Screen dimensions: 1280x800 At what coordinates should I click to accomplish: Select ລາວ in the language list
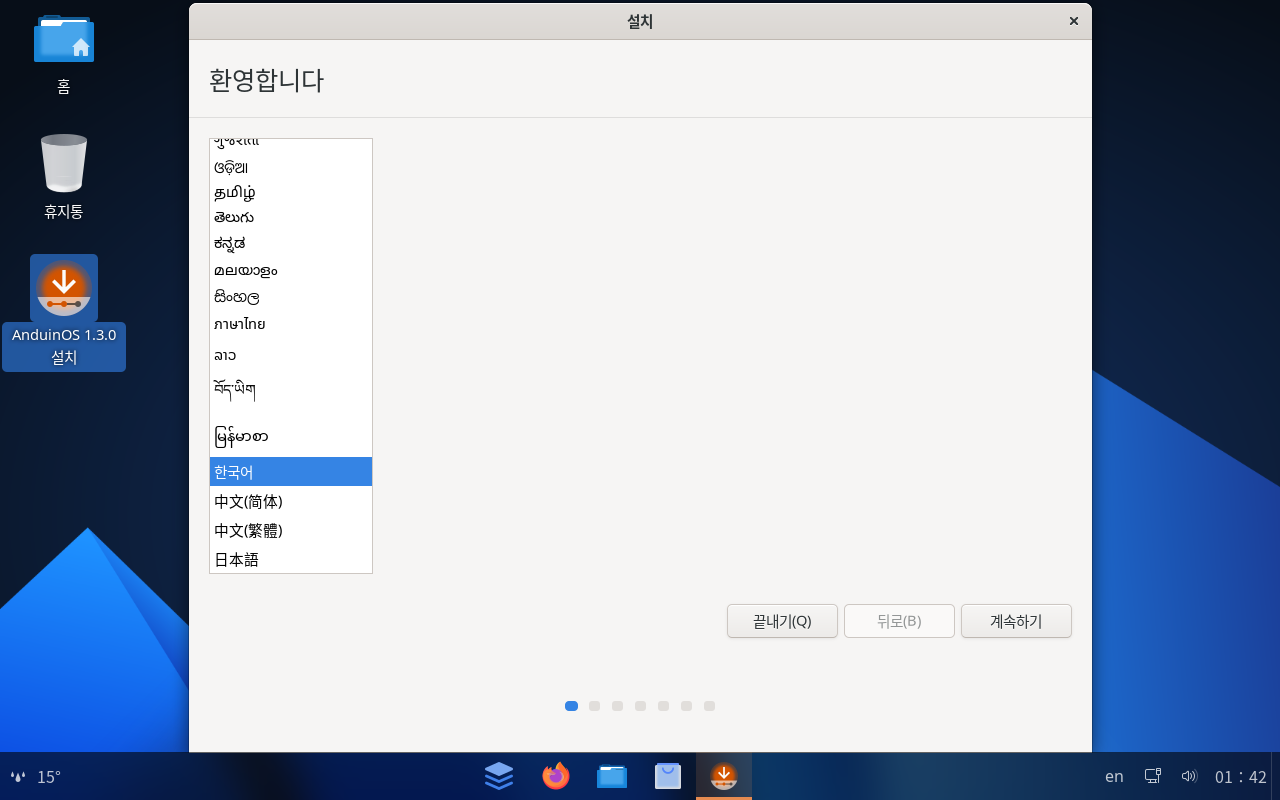click(x=291, y=355)
